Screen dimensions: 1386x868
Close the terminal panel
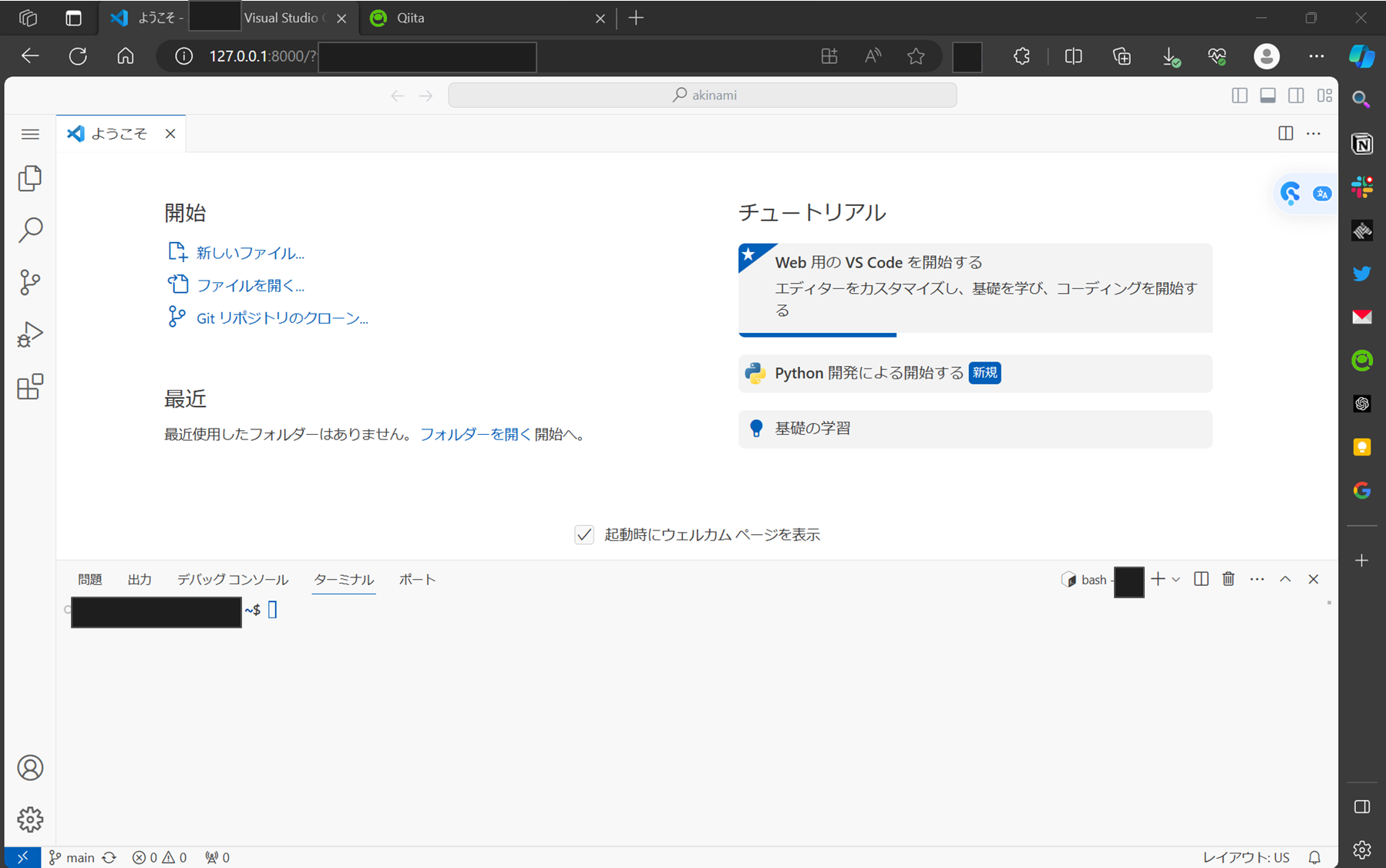(1314, 579)
